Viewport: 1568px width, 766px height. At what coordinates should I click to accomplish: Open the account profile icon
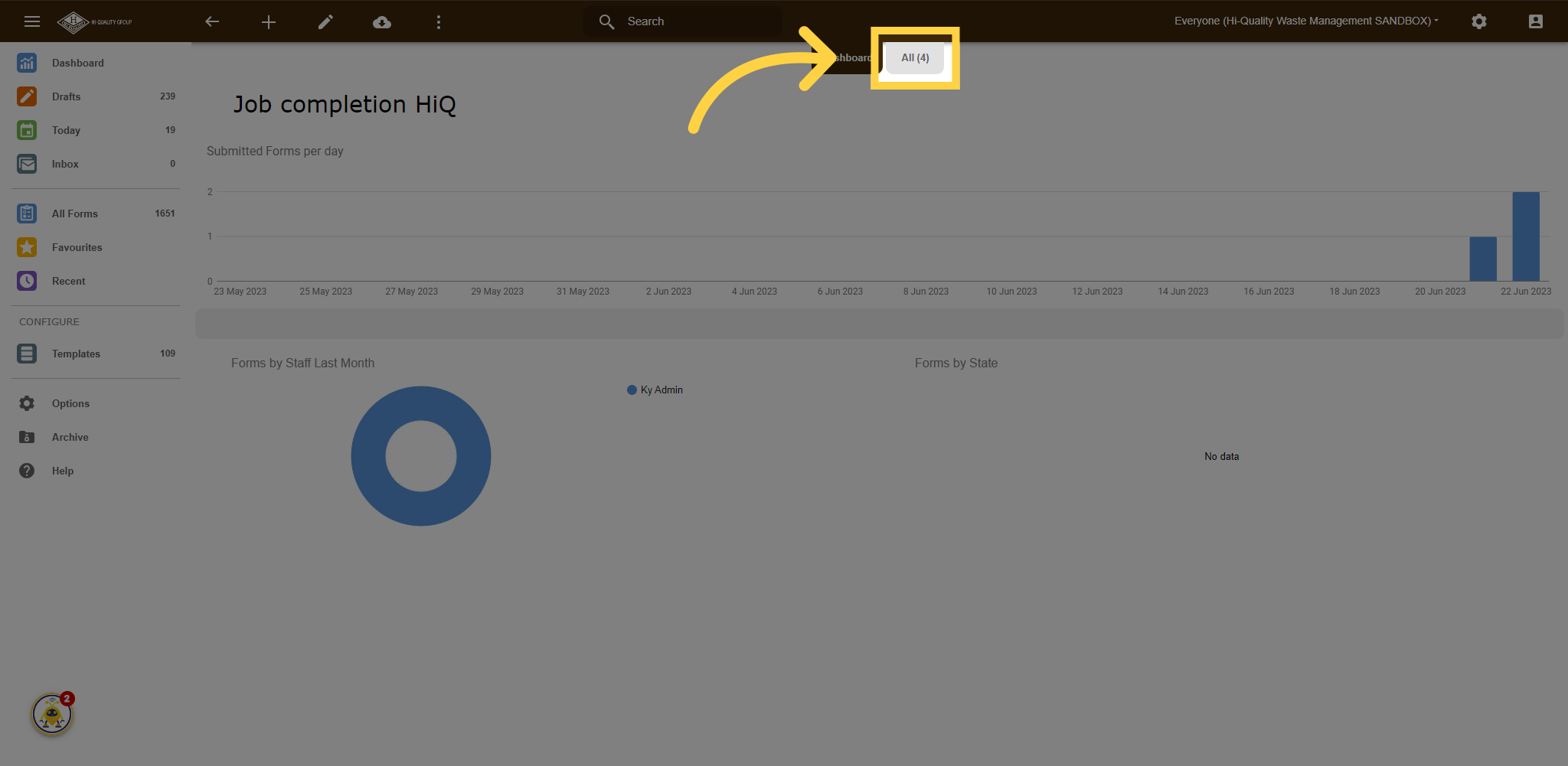1536,21
